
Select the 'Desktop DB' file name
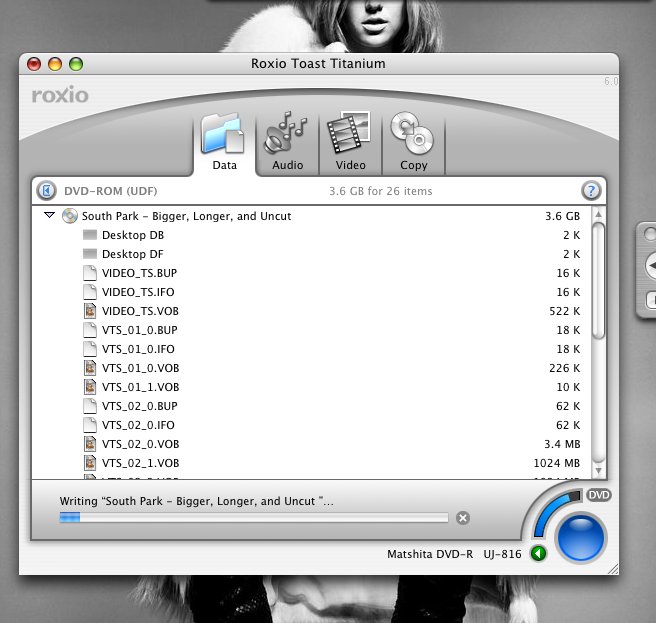point(133,235)
